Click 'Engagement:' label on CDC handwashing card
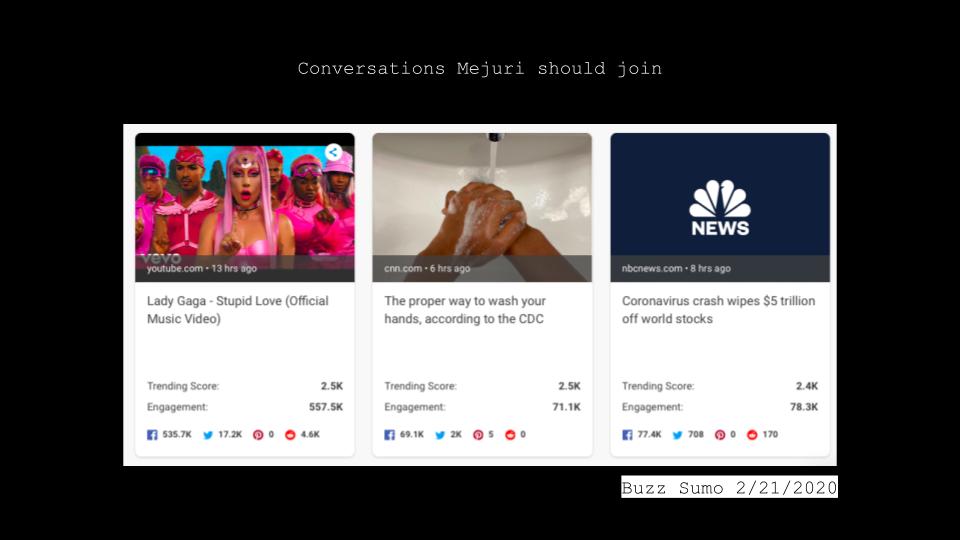Image resolution: width=960 pixels, height=540 pixels. [414, 407]
